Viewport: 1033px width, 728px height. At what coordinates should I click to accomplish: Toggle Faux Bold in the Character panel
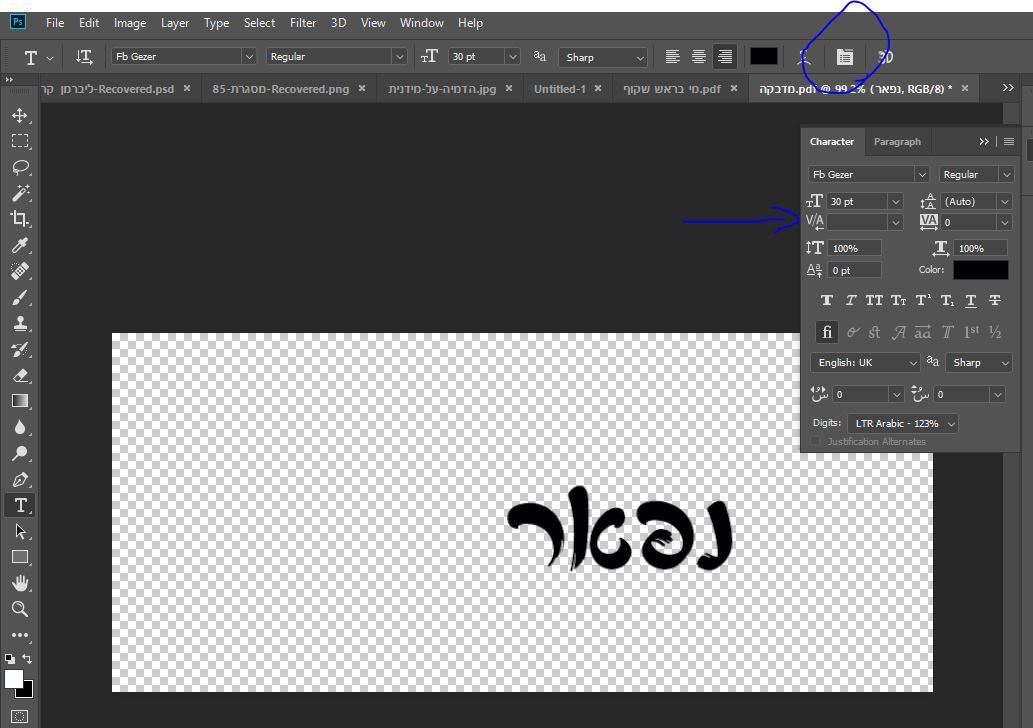826,300
